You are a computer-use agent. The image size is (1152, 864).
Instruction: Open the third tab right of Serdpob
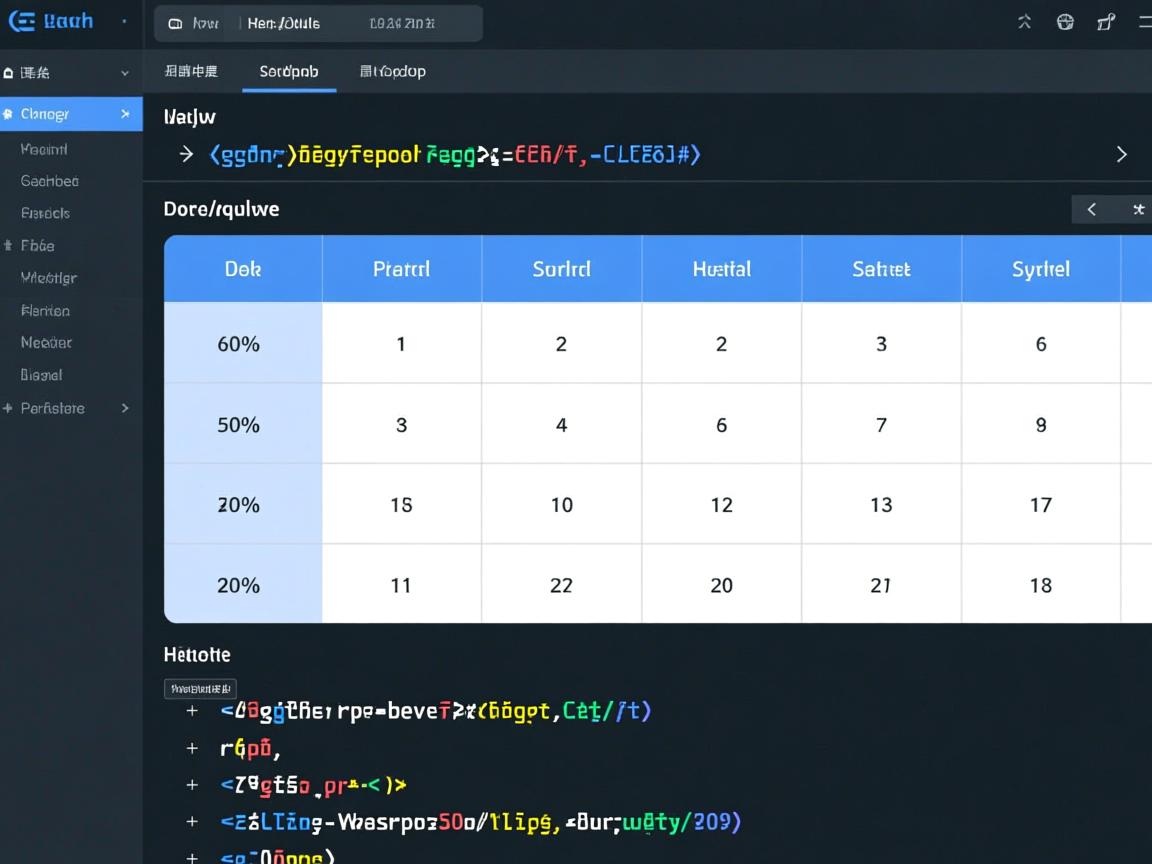(392, 71)
